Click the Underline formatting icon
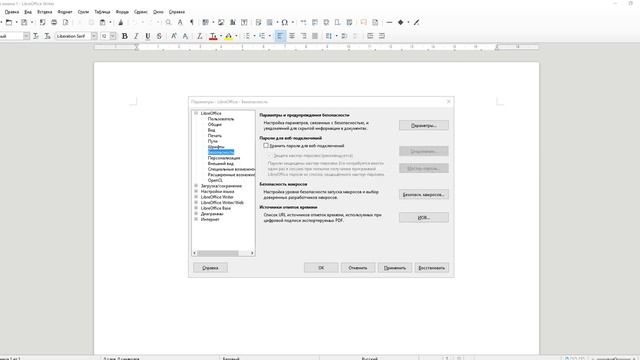The width and height of the screenshot is (640, 360). 148,36
